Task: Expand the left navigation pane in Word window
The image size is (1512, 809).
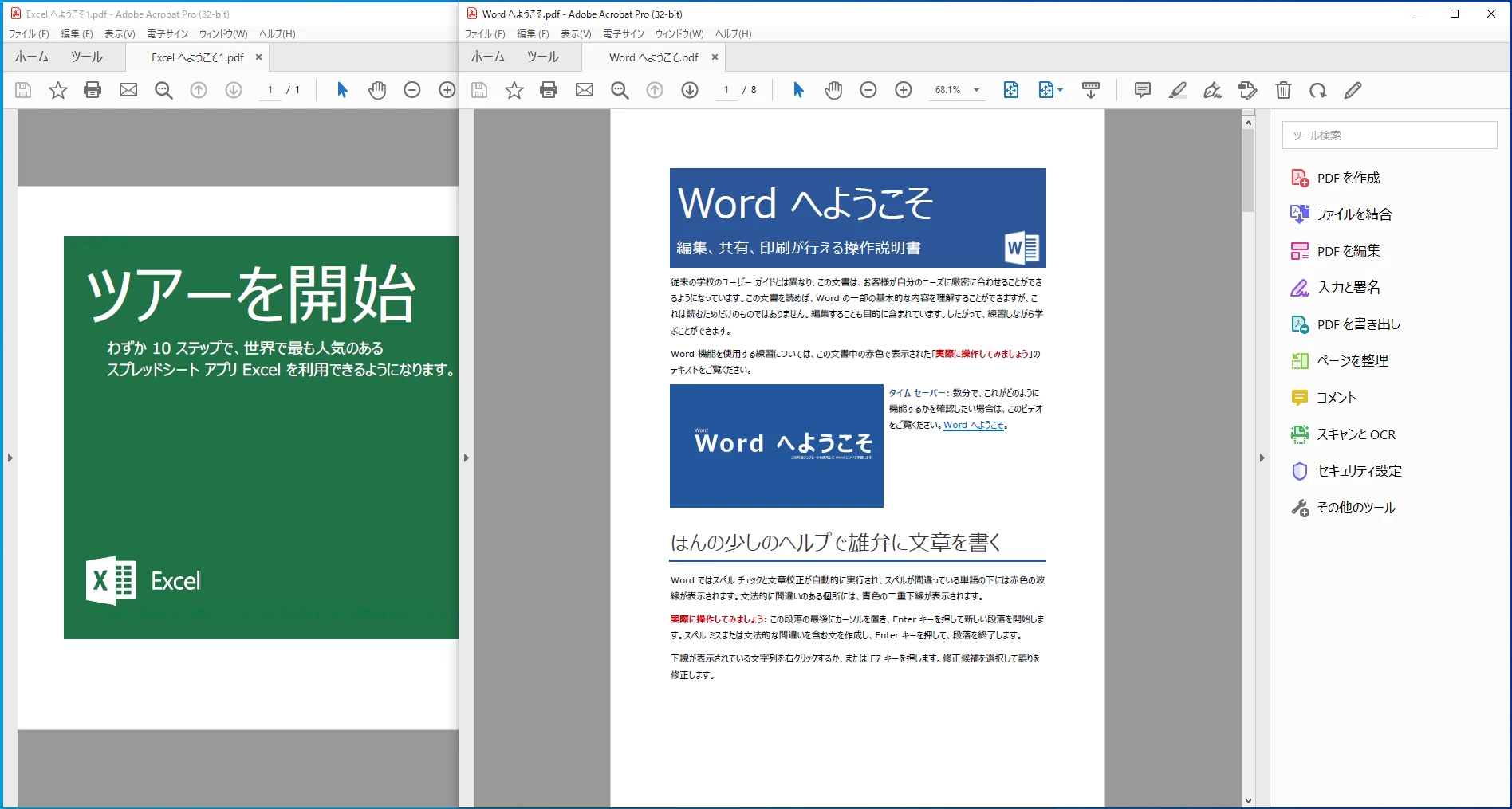Action: (467, 458)
